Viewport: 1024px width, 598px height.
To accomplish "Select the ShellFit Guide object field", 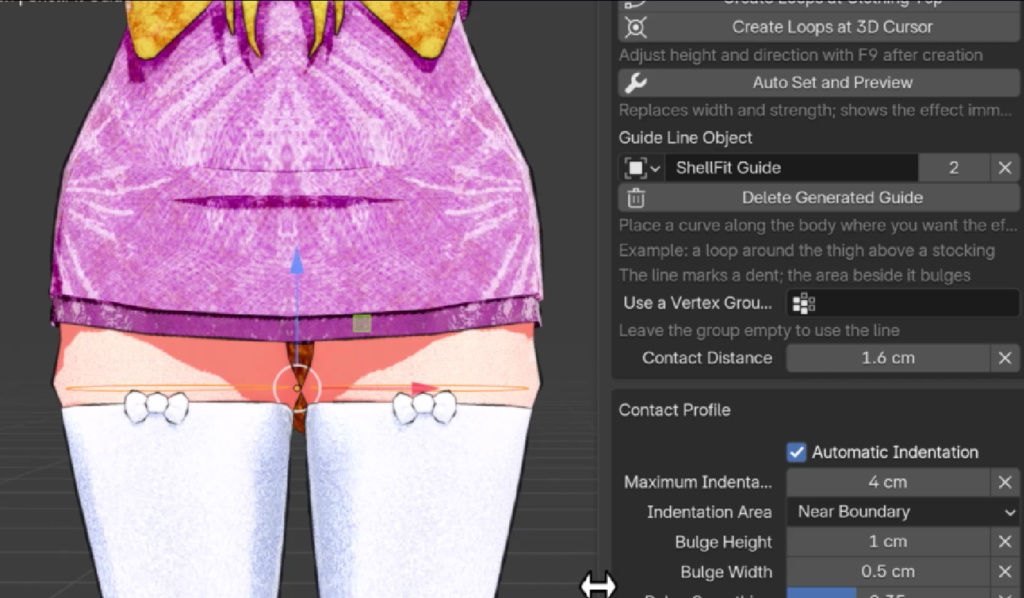I will point(792,168).
